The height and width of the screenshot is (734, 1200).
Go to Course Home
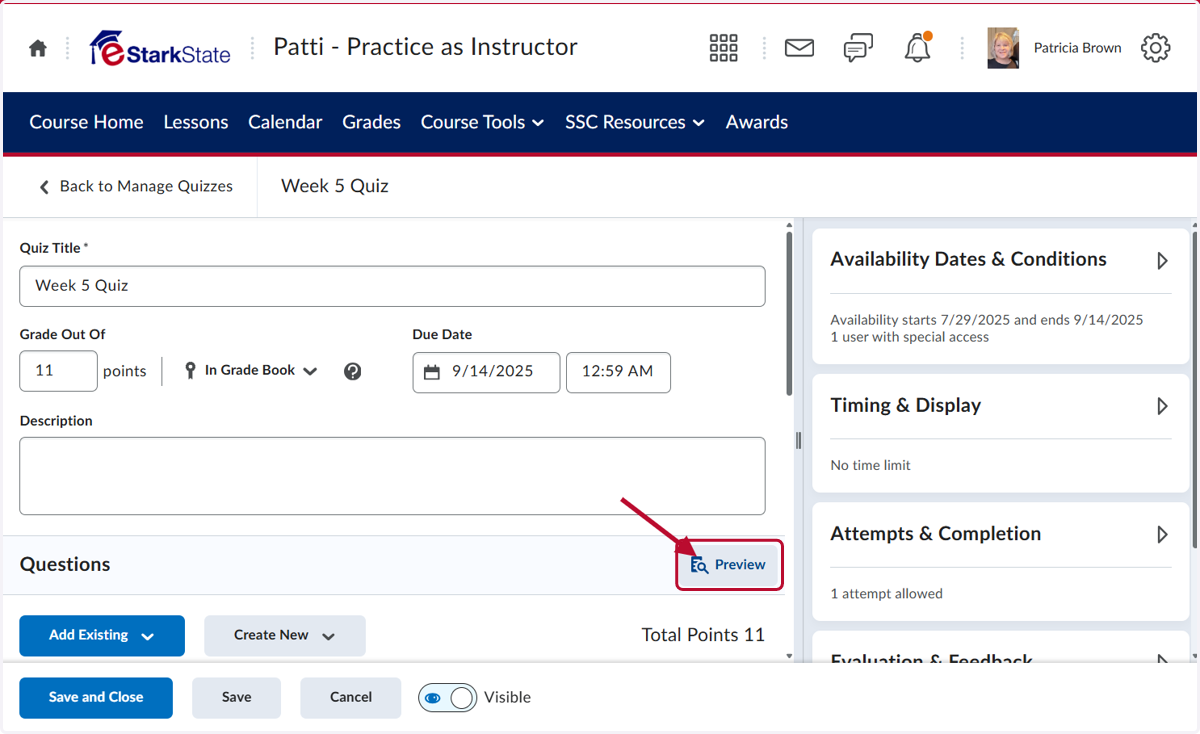pos(86,122)
